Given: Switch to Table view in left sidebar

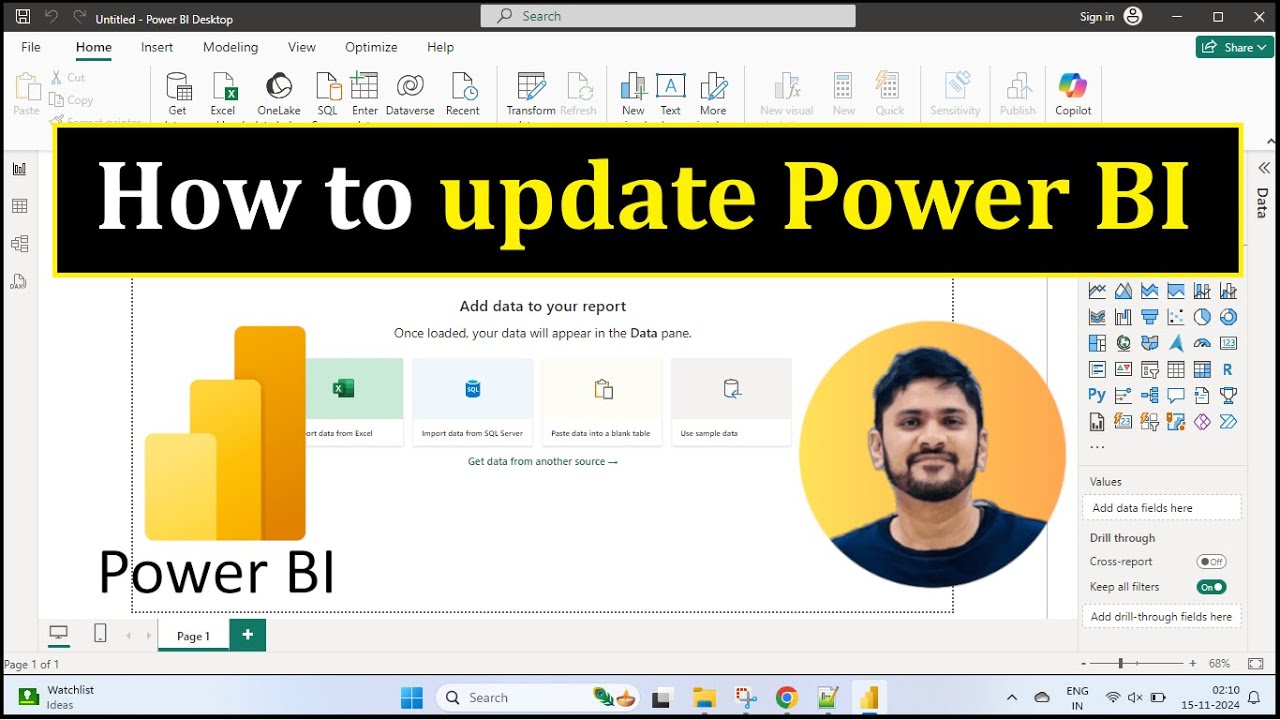Looking at the screenshot, I should coord(19,206).
